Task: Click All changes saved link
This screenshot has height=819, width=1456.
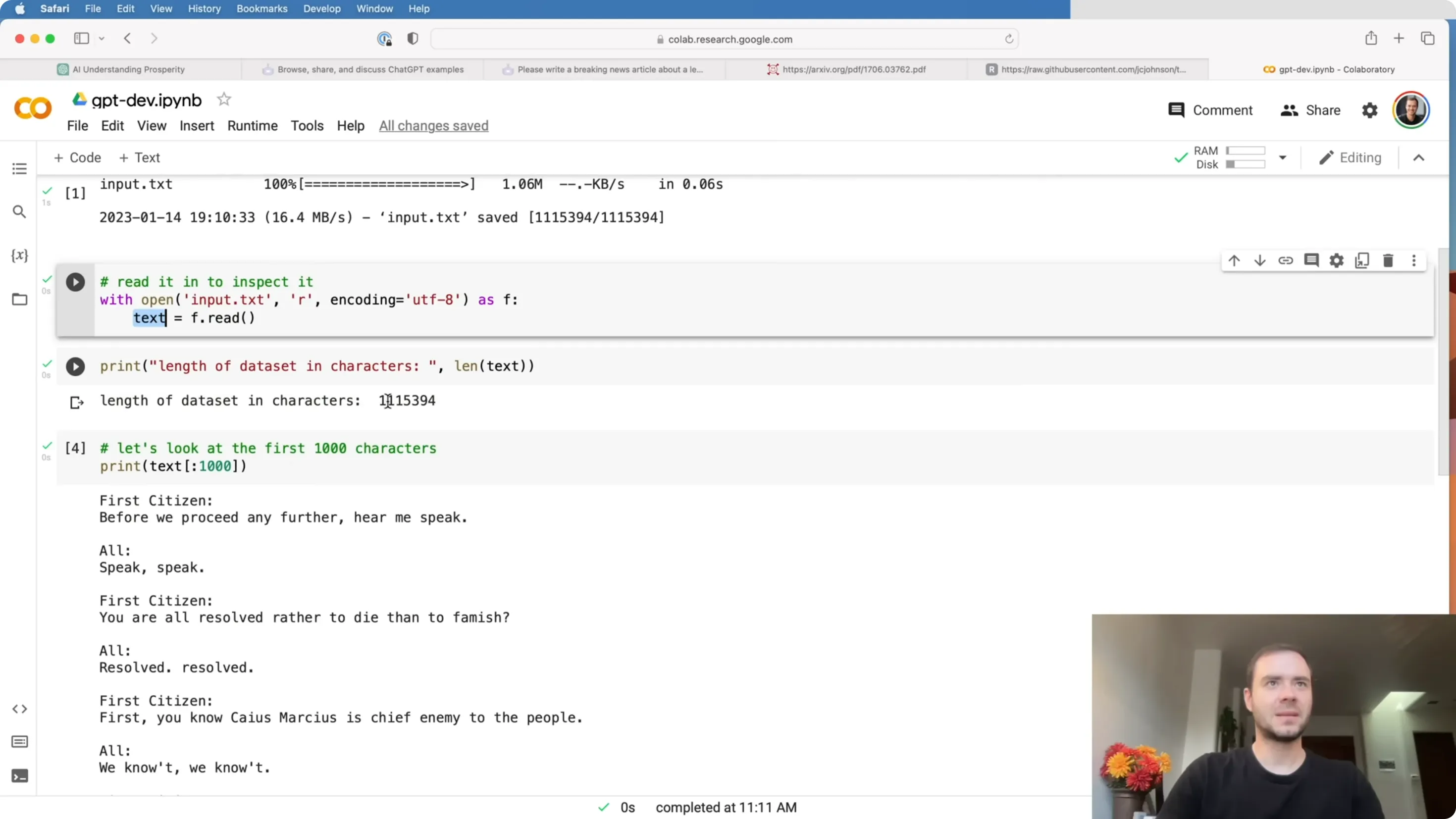Action: pyautogui.click(x=433, y=125)
